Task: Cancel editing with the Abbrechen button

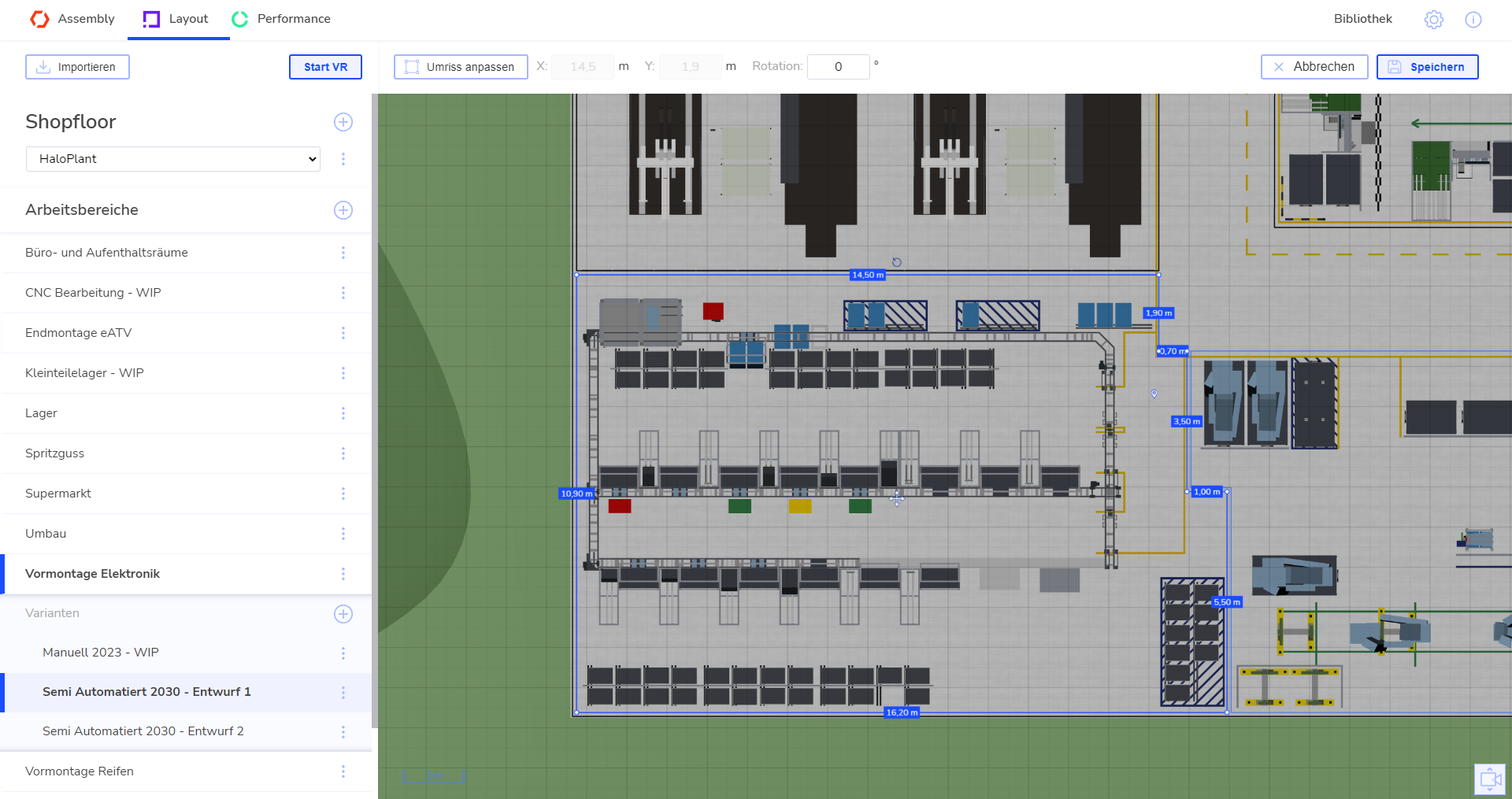Action: (1314, 67)
